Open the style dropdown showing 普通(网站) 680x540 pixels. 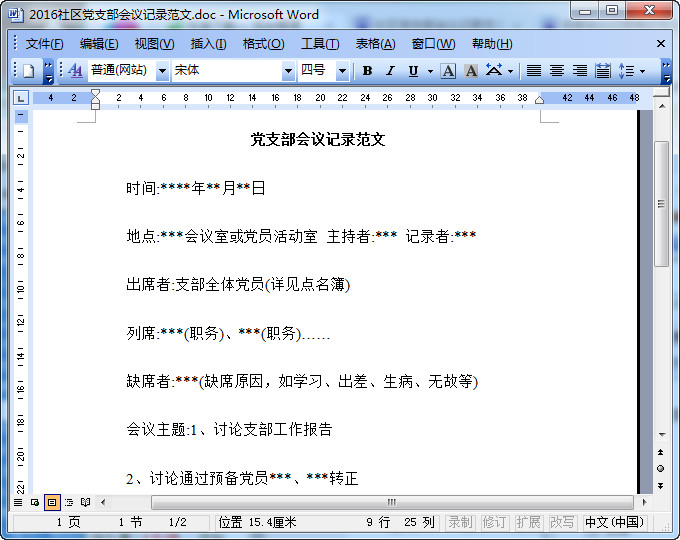(163, 71)
